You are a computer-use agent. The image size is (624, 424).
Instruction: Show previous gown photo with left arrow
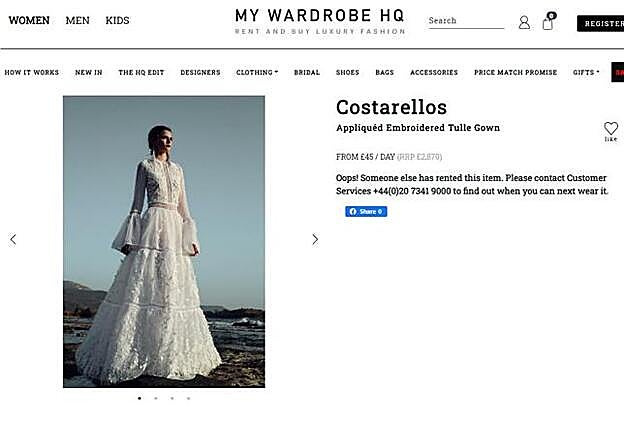[x=13, y=239]
